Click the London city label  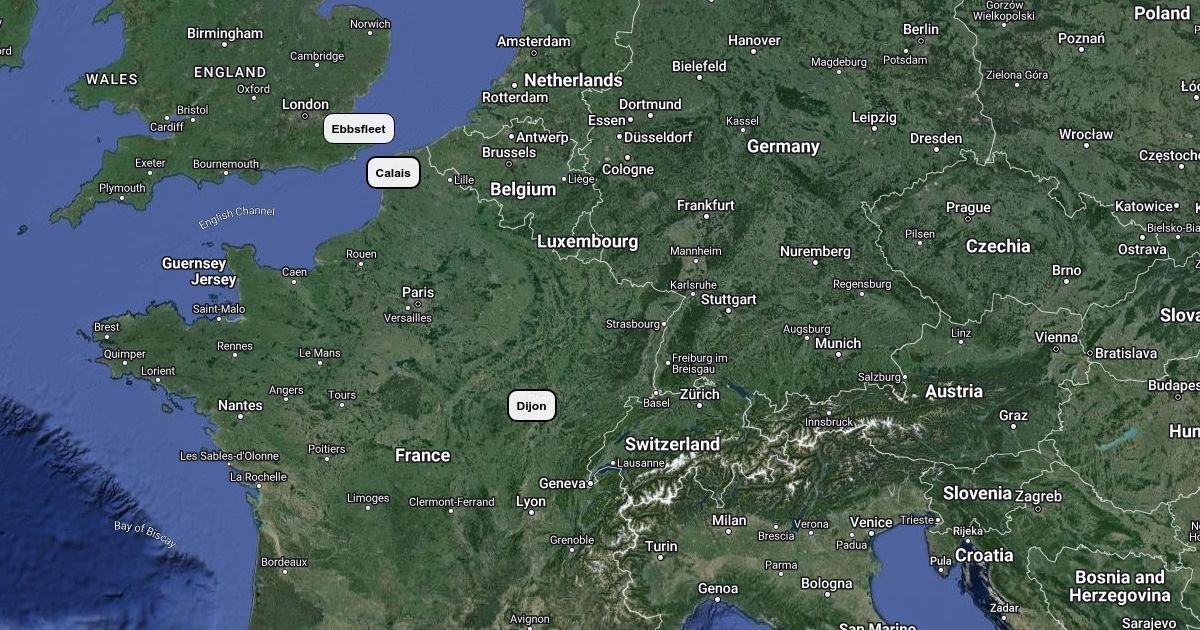pyautogui.click(x=305, y=104)
